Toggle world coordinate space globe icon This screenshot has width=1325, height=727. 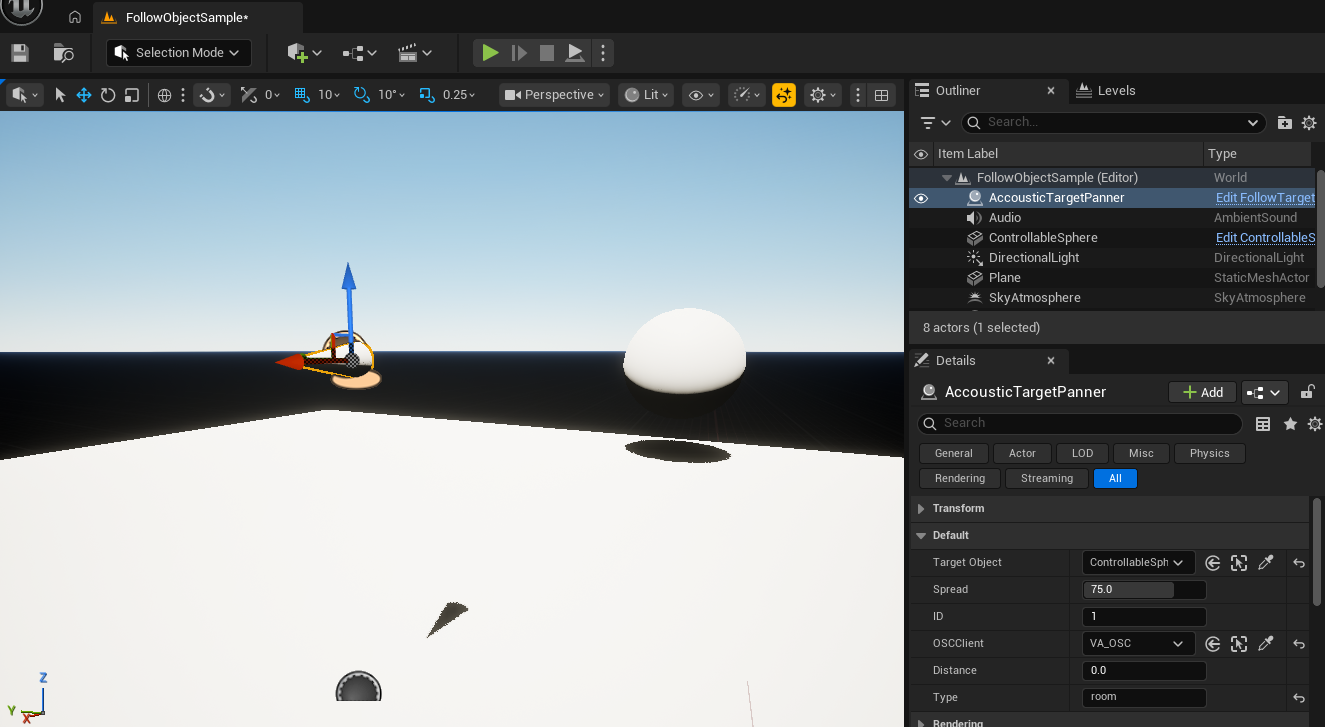[x=165, y=95]
